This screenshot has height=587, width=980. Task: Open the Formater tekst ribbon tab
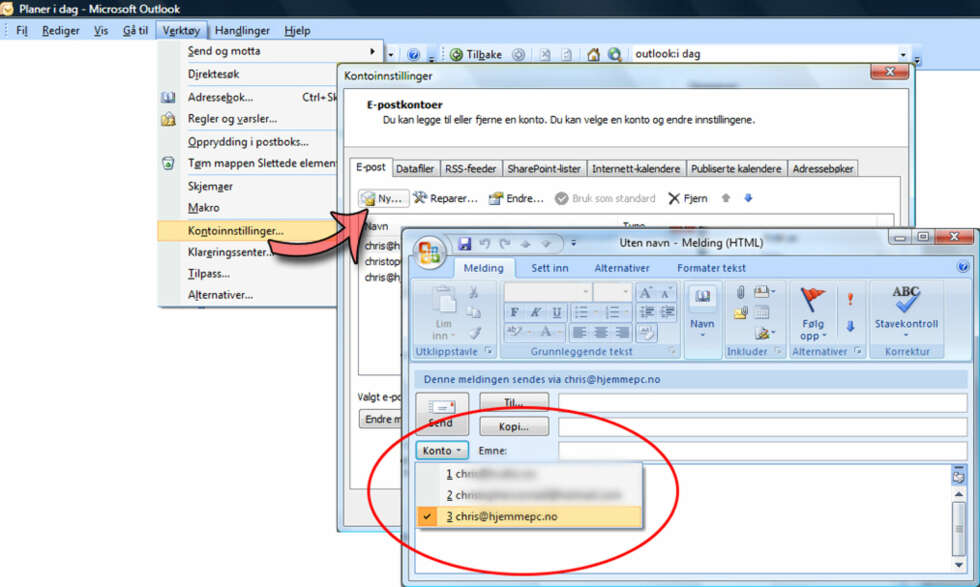point(711,268)
